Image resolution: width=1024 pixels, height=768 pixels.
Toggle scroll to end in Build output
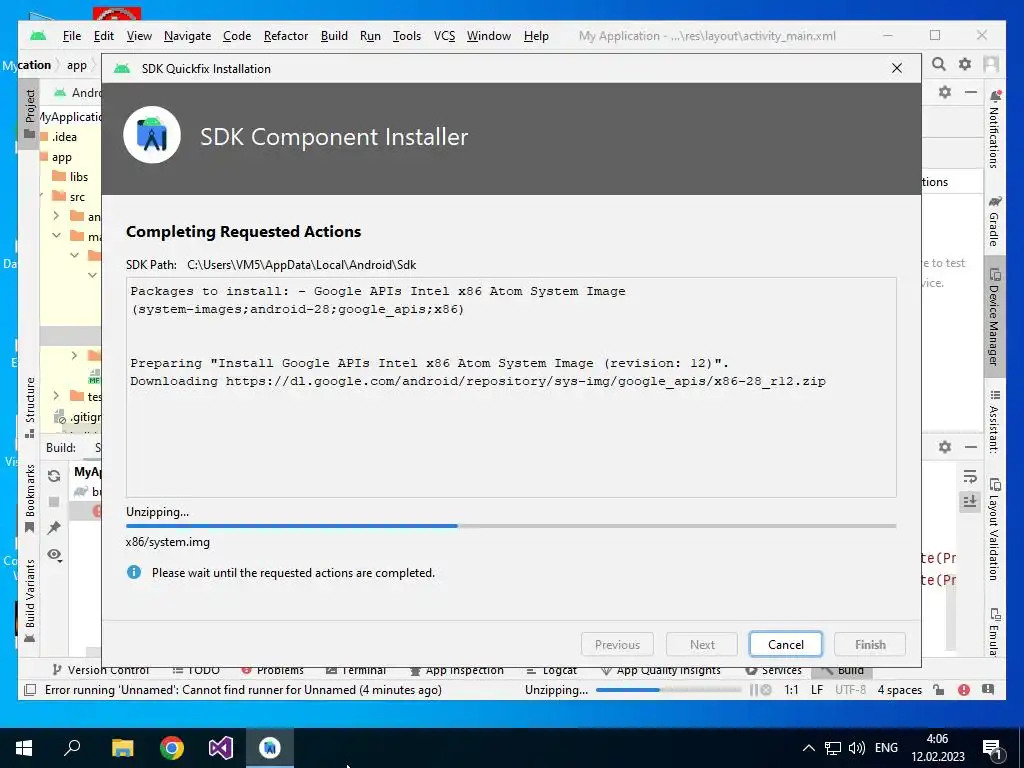(x=970, y=502)
